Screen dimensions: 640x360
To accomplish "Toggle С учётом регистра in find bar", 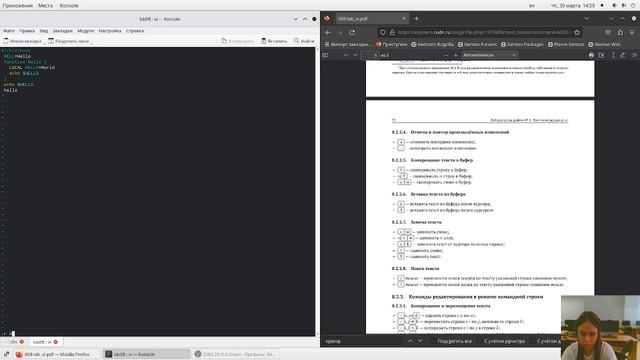I will [x=504, y=341].
